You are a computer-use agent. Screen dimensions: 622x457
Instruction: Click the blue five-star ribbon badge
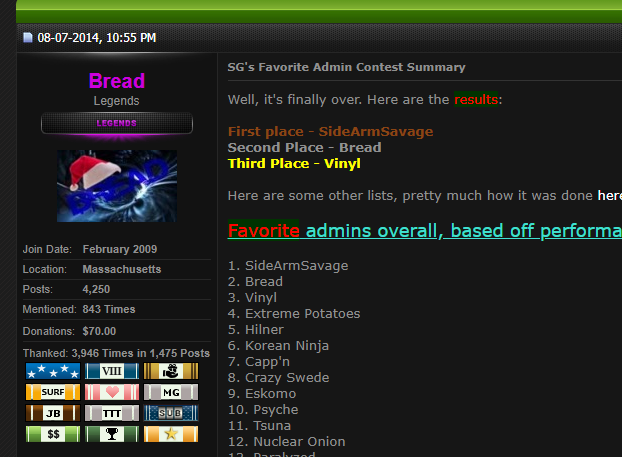(53, 371)
